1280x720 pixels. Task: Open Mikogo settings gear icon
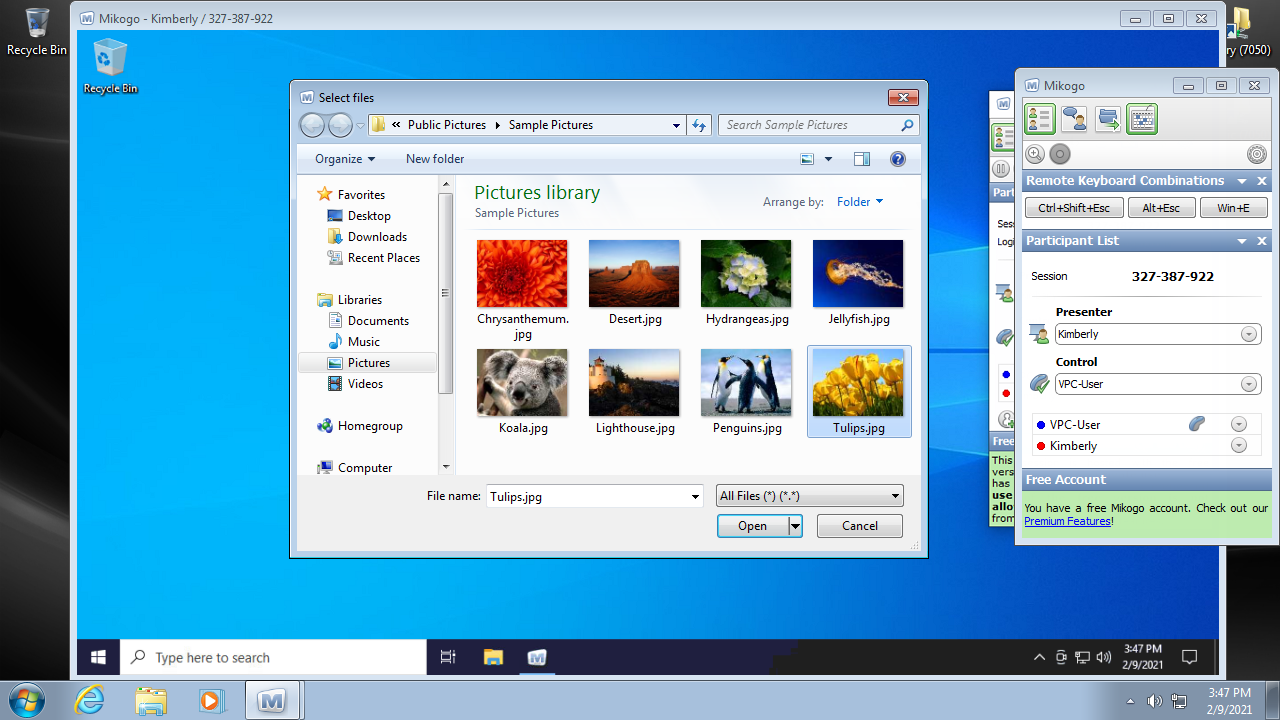pyautogui.click(x=1257, y=154)
